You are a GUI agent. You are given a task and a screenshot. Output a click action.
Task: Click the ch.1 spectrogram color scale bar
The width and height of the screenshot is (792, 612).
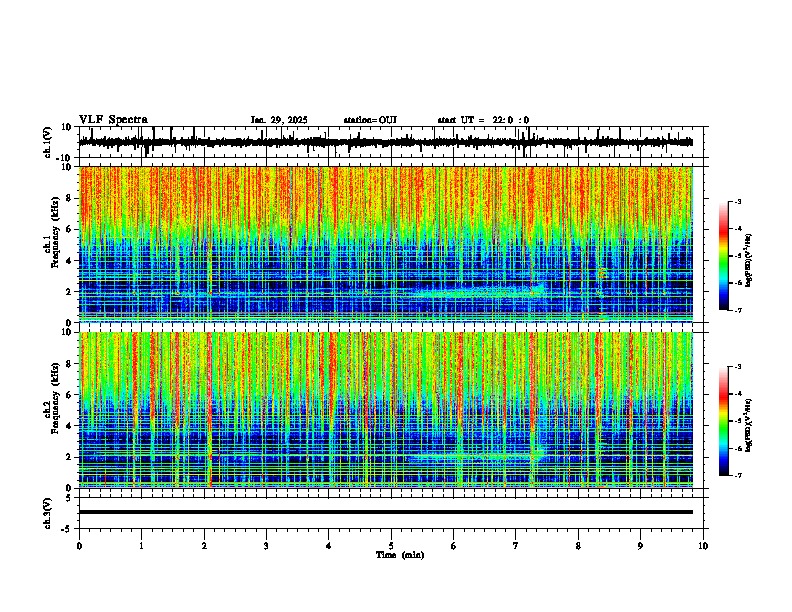point(724,256)
